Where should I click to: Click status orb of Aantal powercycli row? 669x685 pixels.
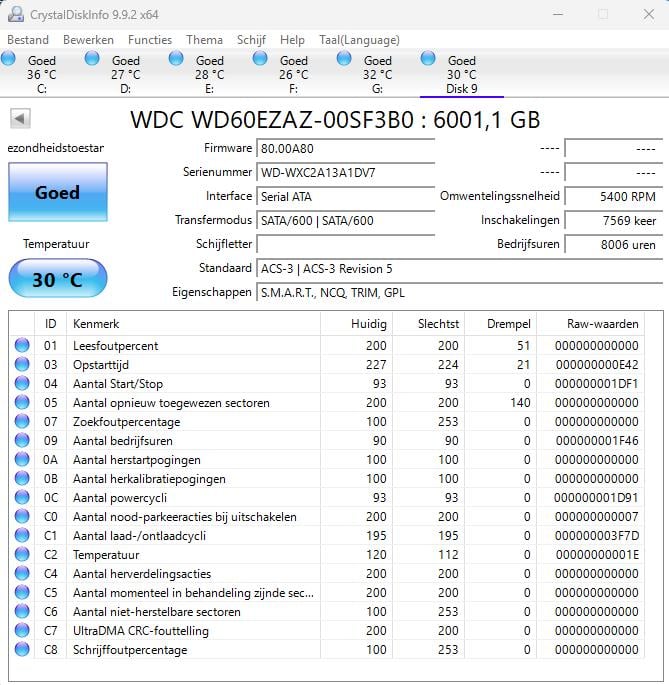22,497
